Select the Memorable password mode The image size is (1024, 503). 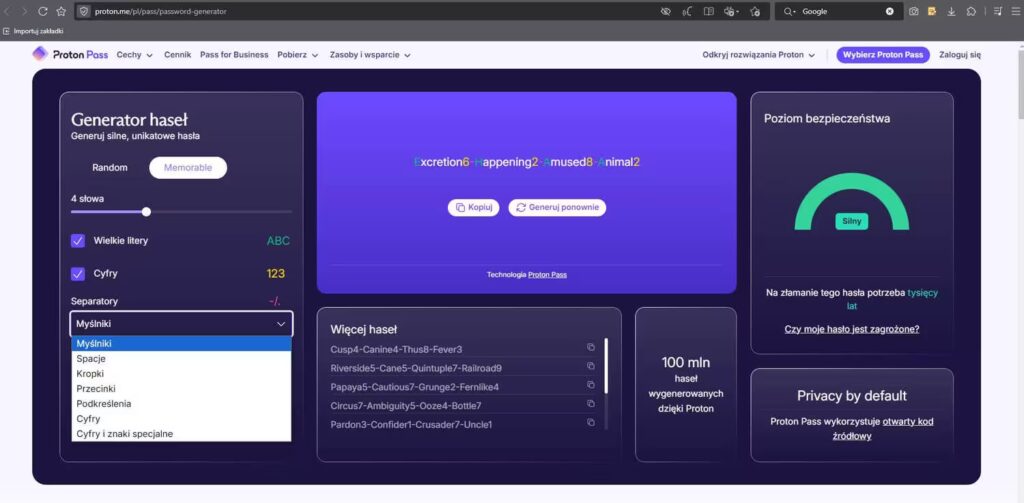[x=188, y=168]
